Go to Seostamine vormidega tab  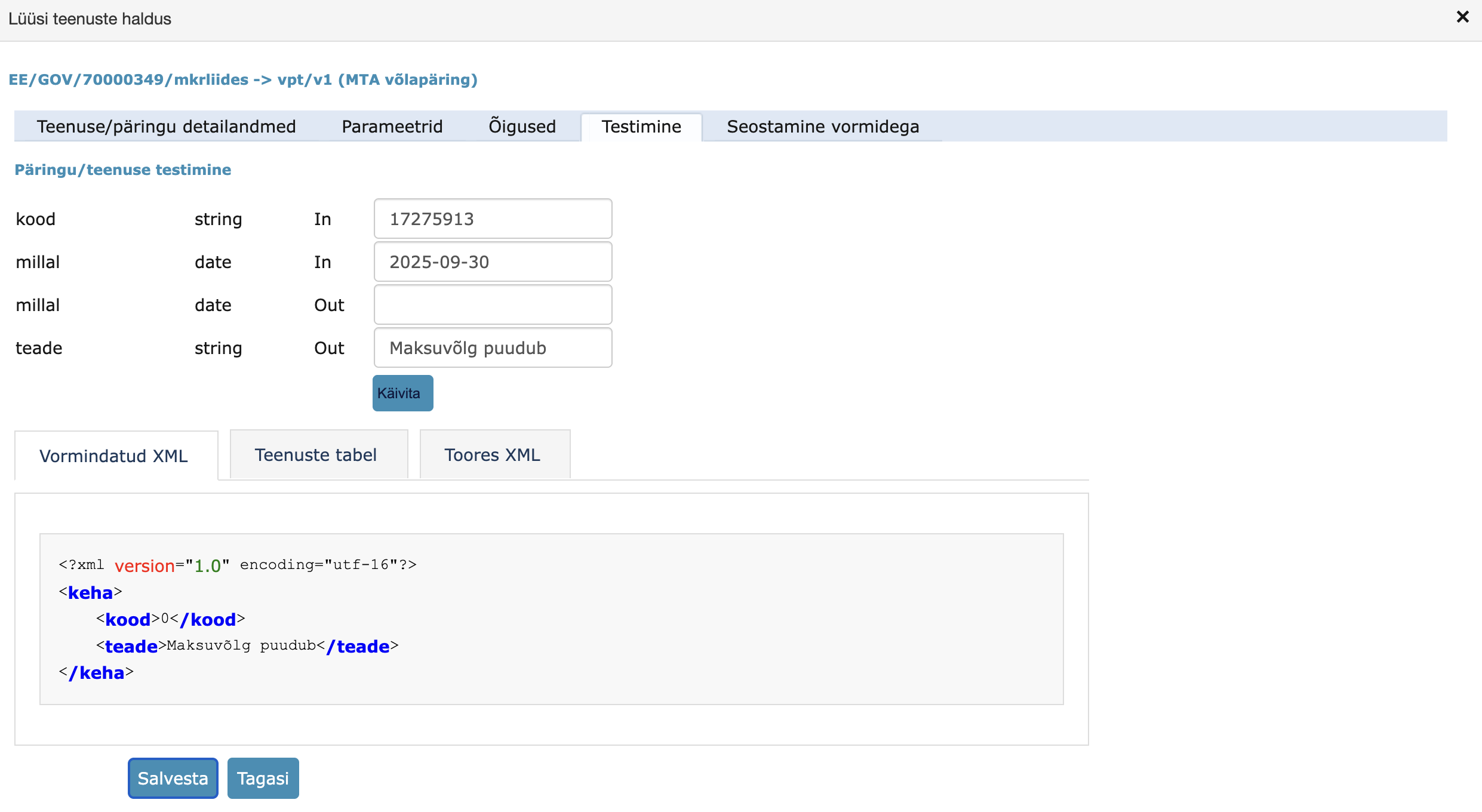point(822,127)
